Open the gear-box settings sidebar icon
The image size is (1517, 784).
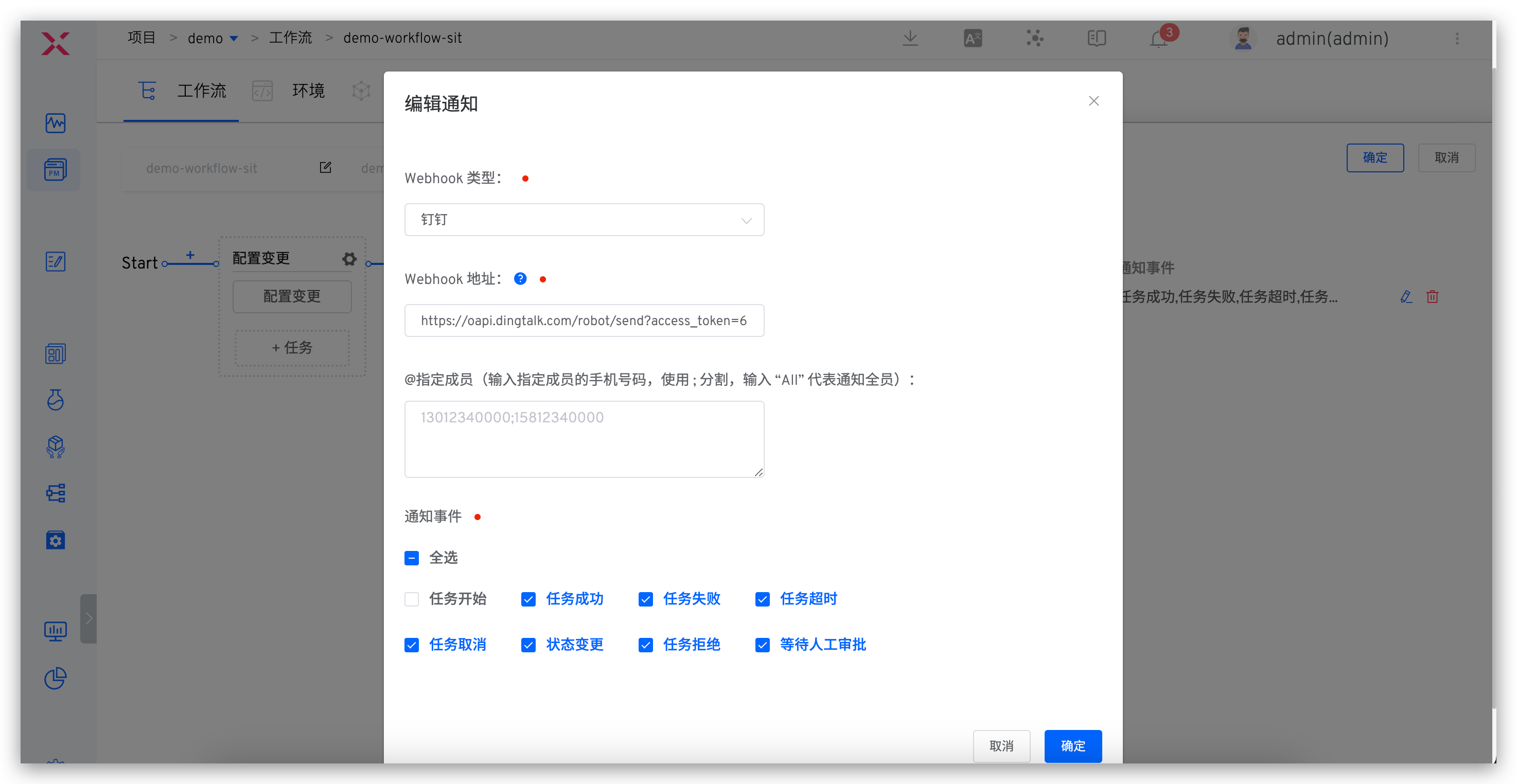(x=56, y=540)
